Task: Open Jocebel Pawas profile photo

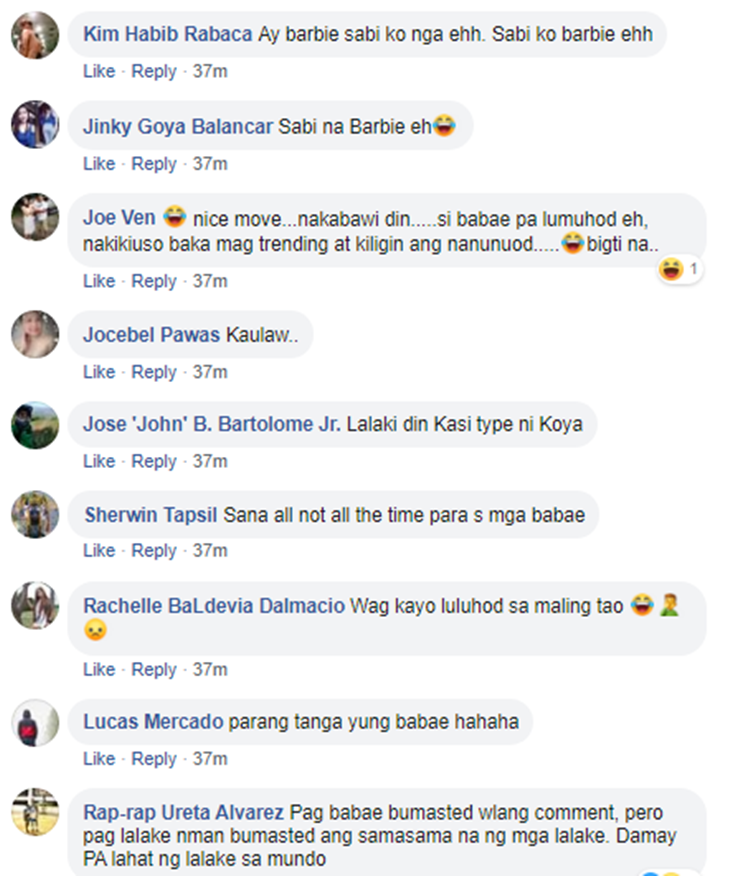Action: [x=35, y=334]
